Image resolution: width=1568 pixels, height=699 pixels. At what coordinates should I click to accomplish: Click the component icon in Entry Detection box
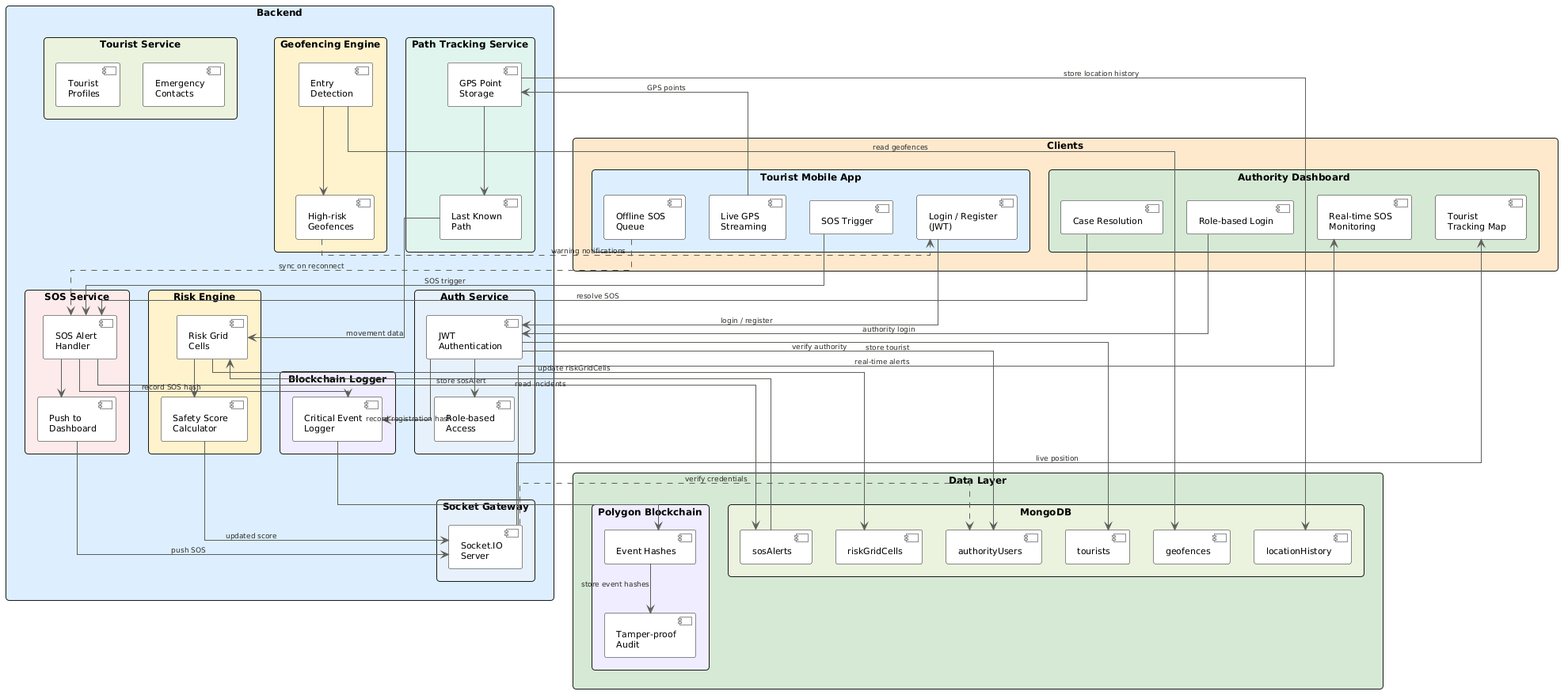(x=362, y=71)
